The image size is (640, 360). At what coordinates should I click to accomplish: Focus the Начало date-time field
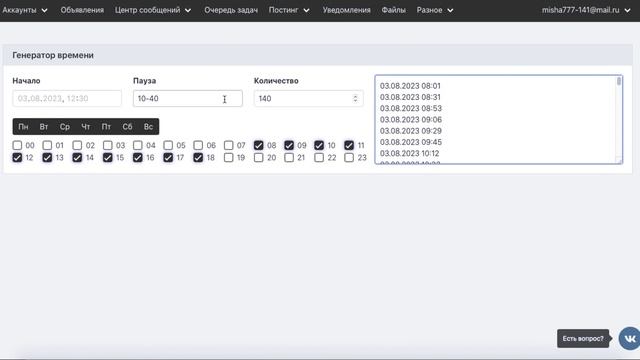pos(67,98)
